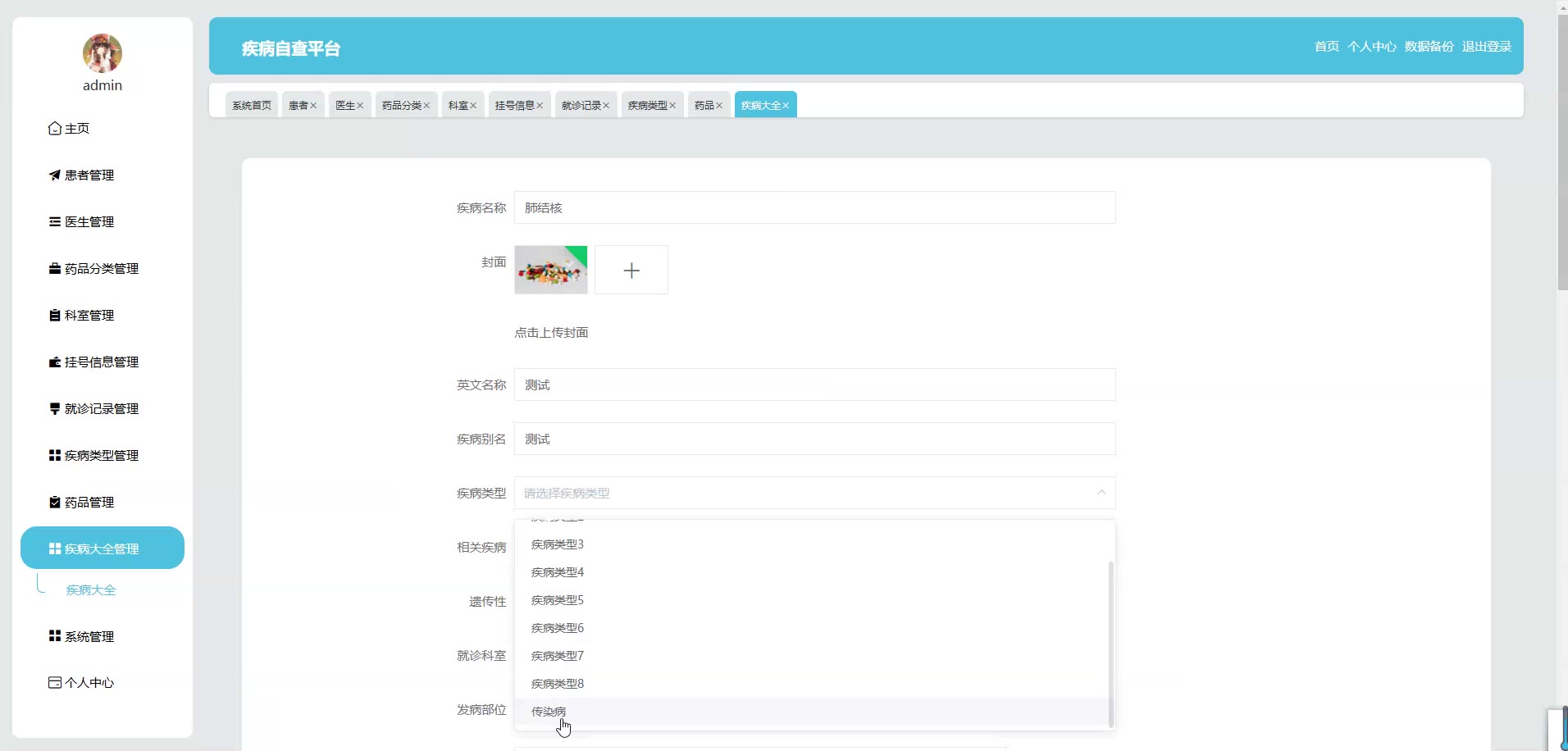The width and height of the screenshot is (1568, 751).
Task: Click the admin avatar picture
Action: pos(103,53)
